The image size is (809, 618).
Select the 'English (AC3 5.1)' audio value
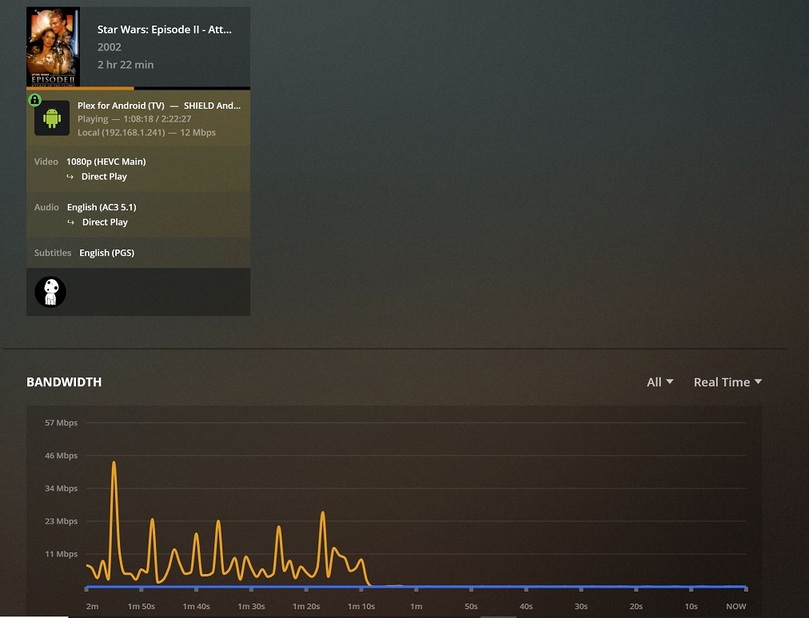coord(102,207)
